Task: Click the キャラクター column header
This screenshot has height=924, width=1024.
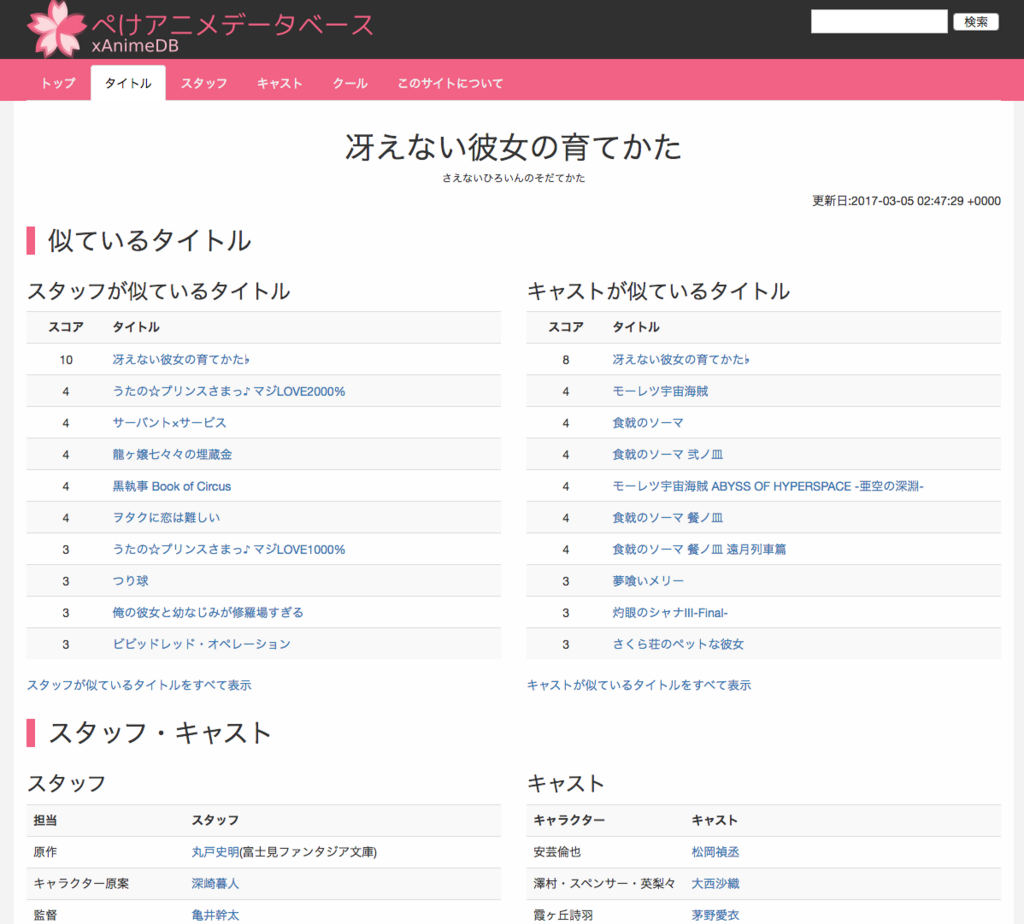Action: [569, 820]
